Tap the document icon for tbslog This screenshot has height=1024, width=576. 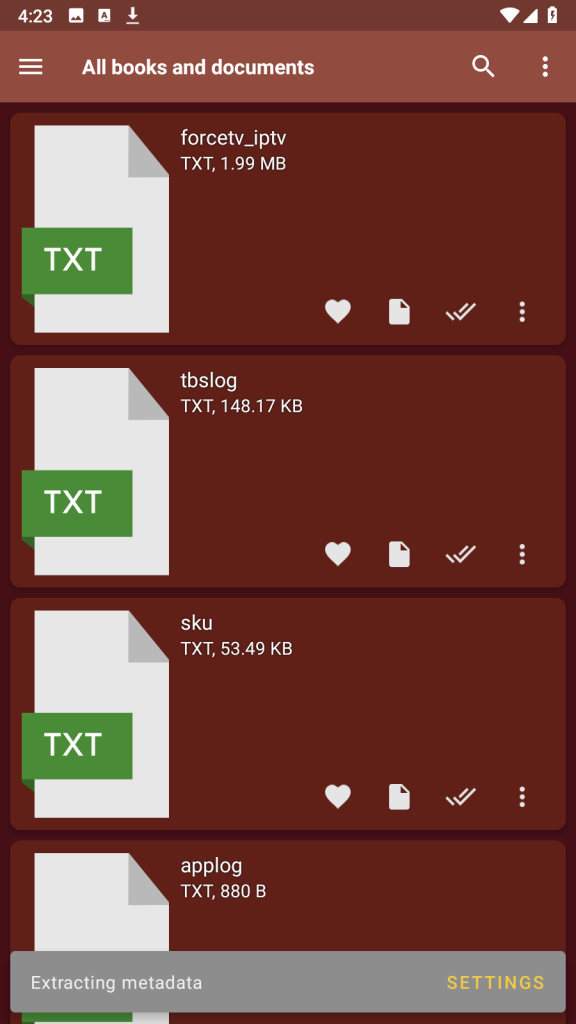(399, 554)
